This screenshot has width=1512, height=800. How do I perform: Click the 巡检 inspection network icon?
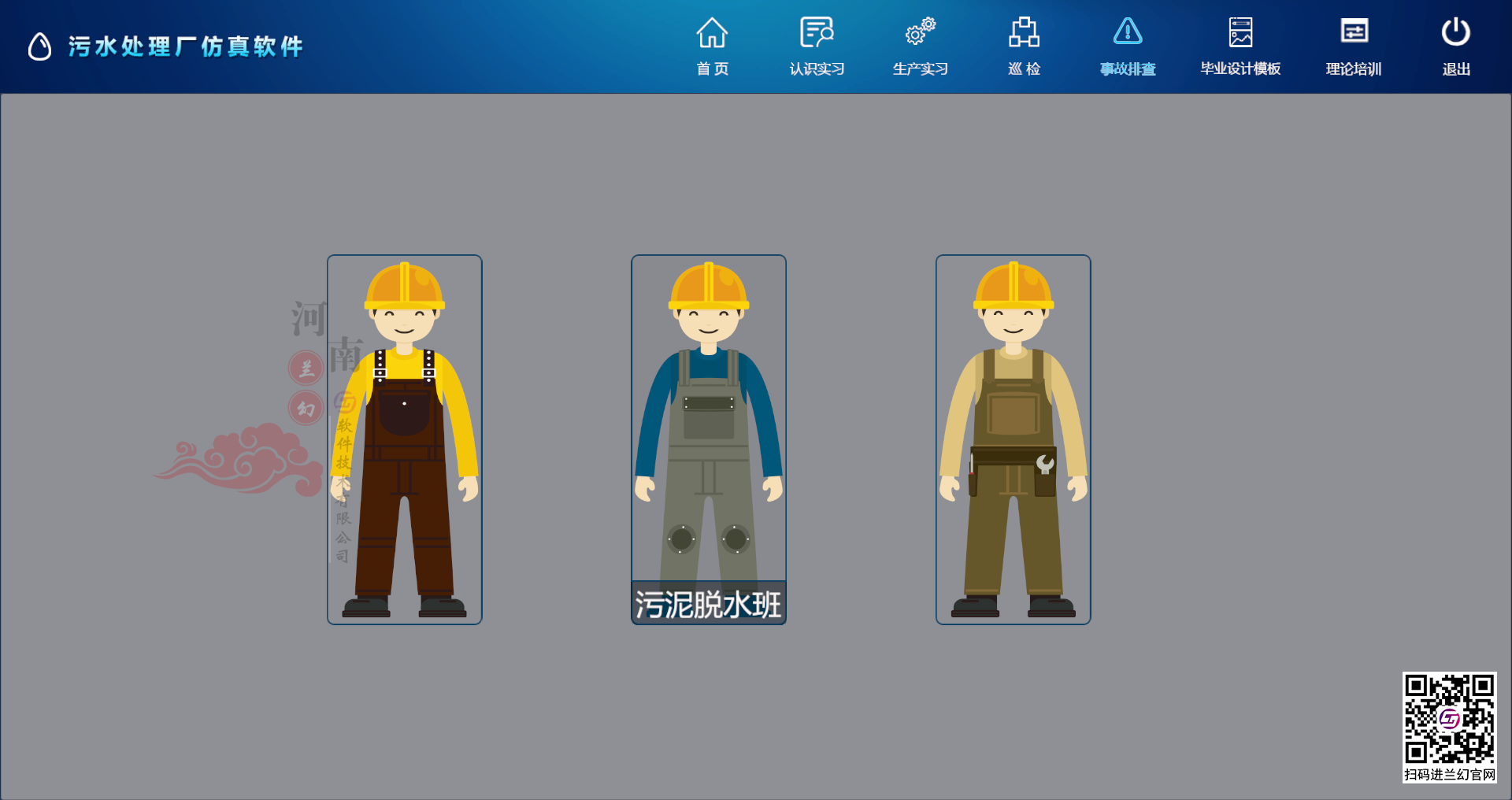coord(1024,32)
